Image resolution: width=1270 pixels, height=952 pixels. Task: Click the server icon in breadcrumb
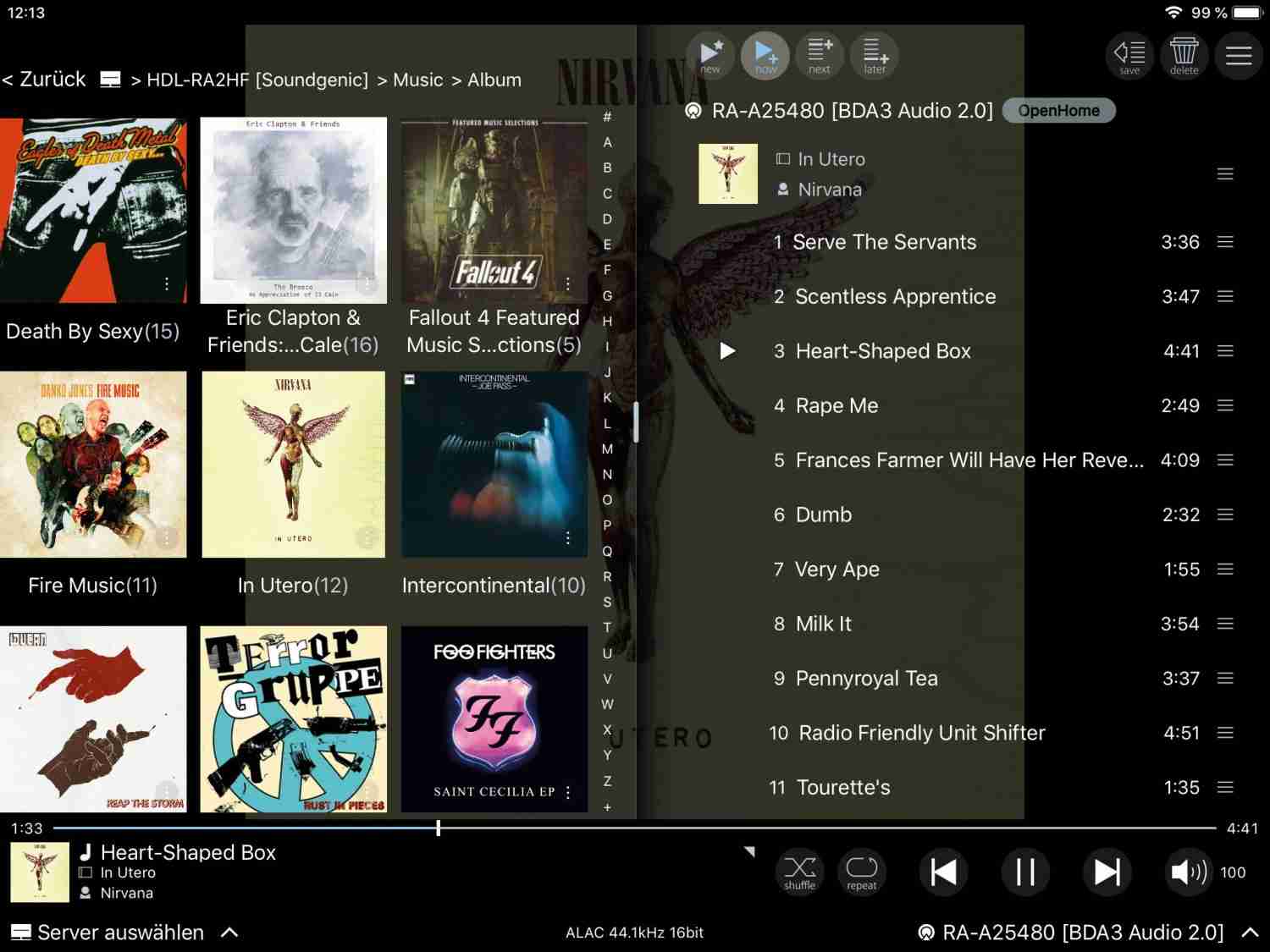click(x=110, y=80)
